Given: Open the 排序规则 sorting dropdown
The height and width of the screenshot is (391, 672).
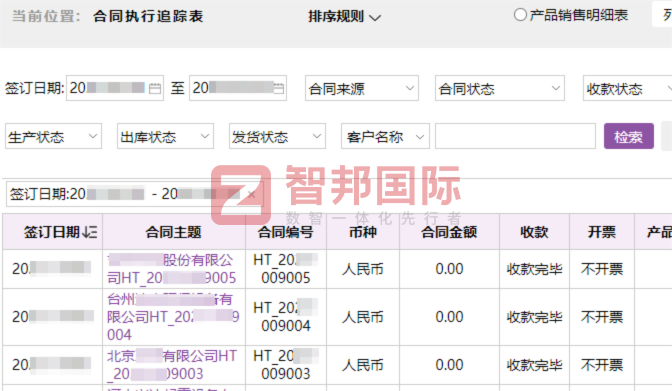Looking at the screenshot, I should (344, 17).
